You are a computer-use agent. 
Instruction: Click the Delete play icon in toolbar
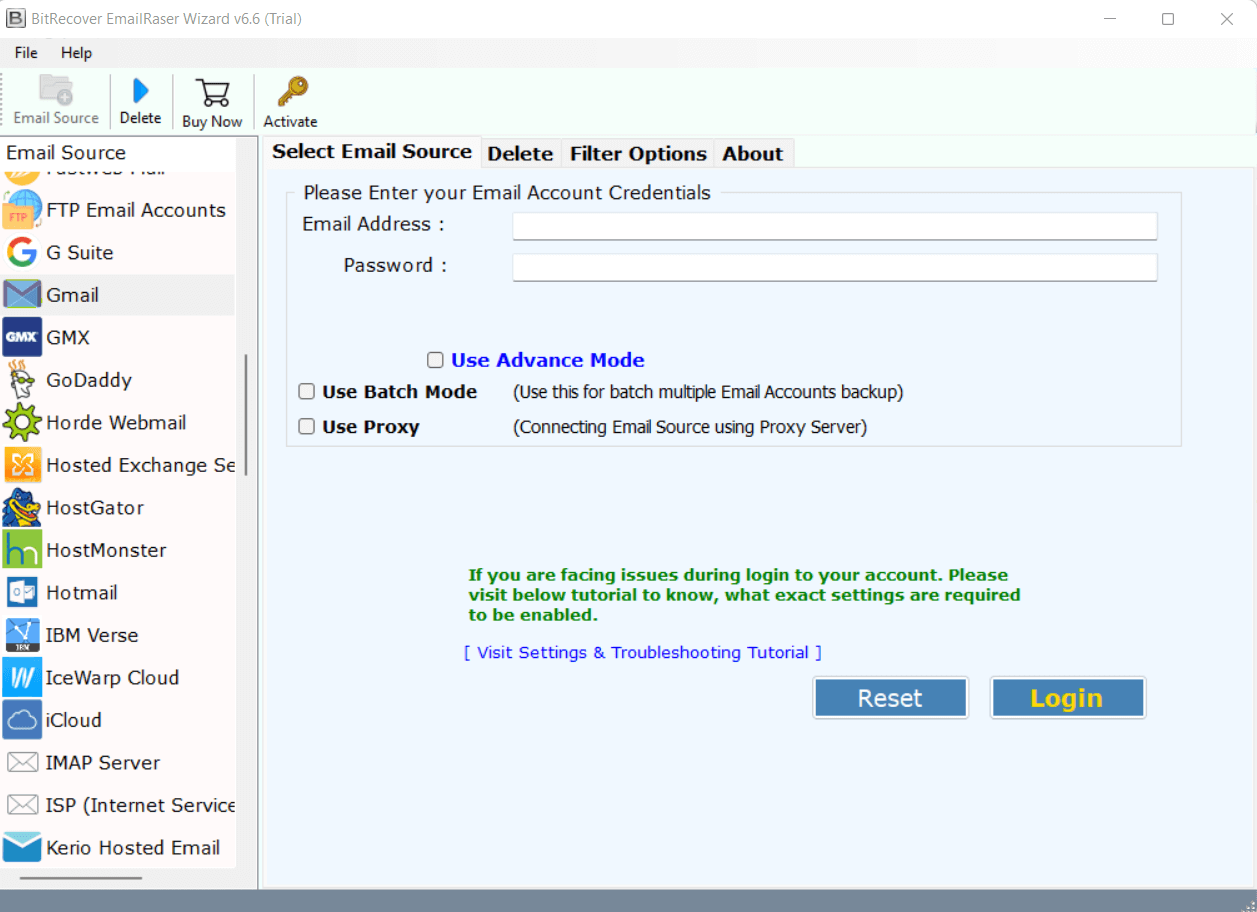tap(140, 91)
